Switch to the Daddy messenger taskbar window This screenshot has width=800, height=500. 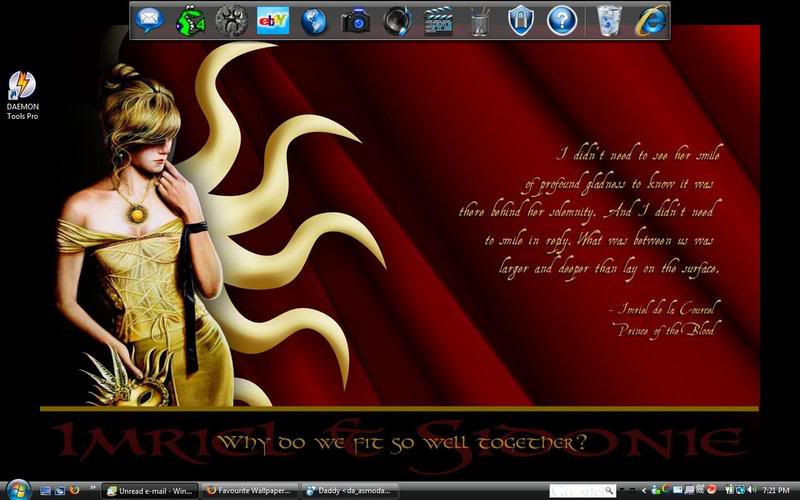[349, 491]
